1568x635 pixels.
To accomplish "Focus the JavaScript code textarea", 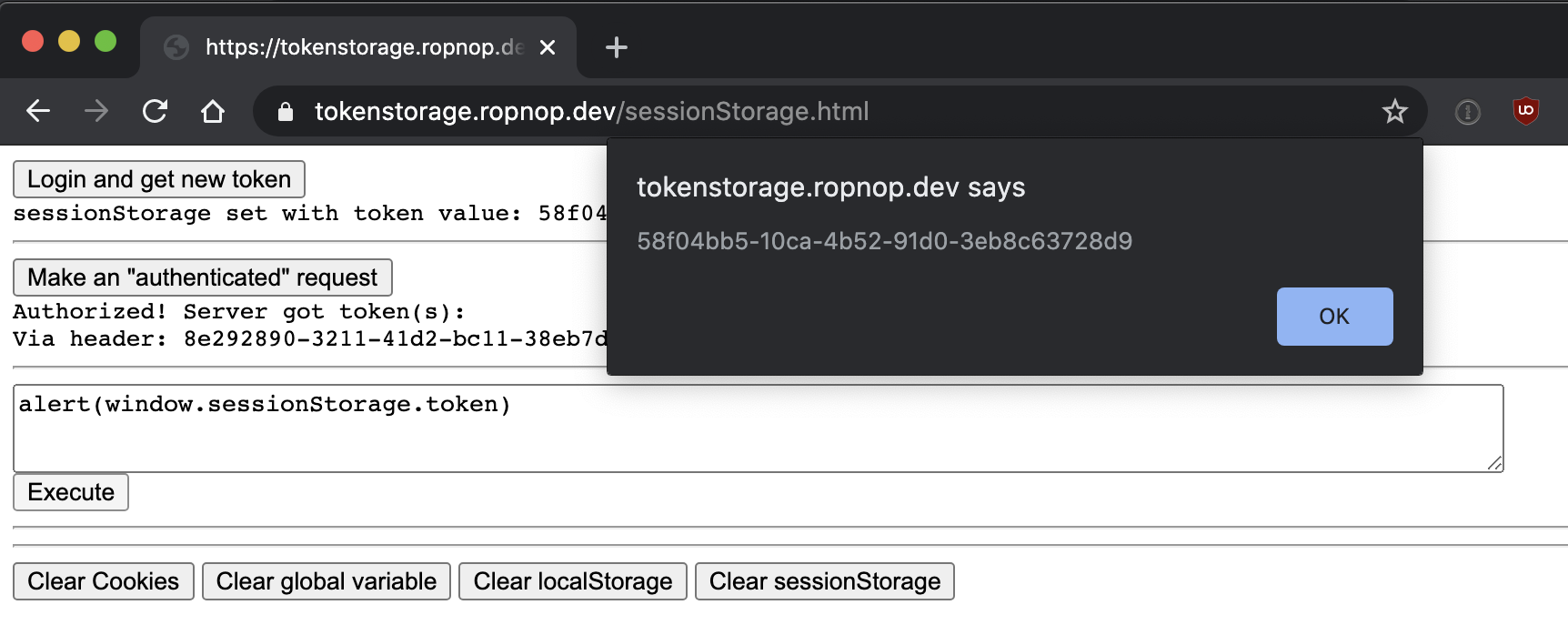I will (x=759, y=428).
